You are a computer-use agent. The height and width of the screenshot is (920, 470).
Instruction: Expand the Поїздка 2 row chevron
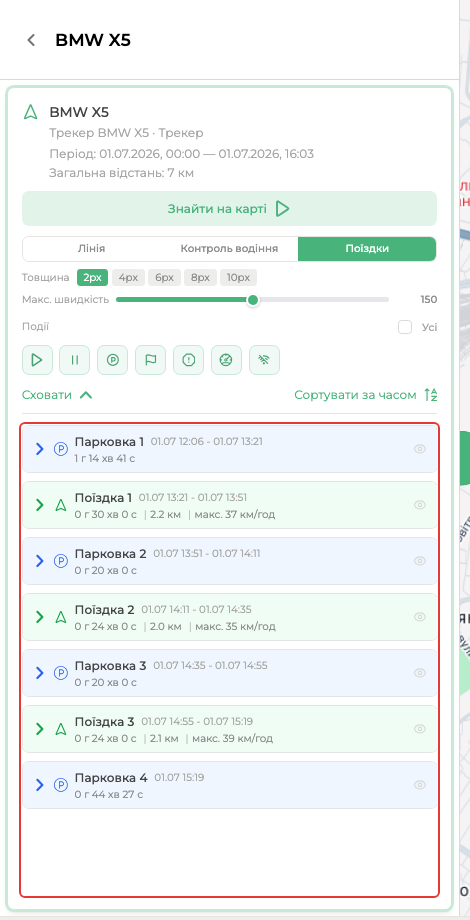(x=40, y=617)
